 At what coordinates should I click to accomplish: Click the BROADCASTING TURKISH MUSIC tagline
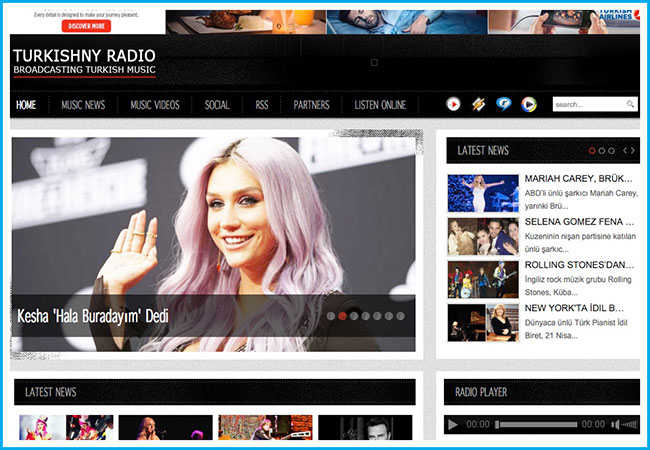(85, 70)
